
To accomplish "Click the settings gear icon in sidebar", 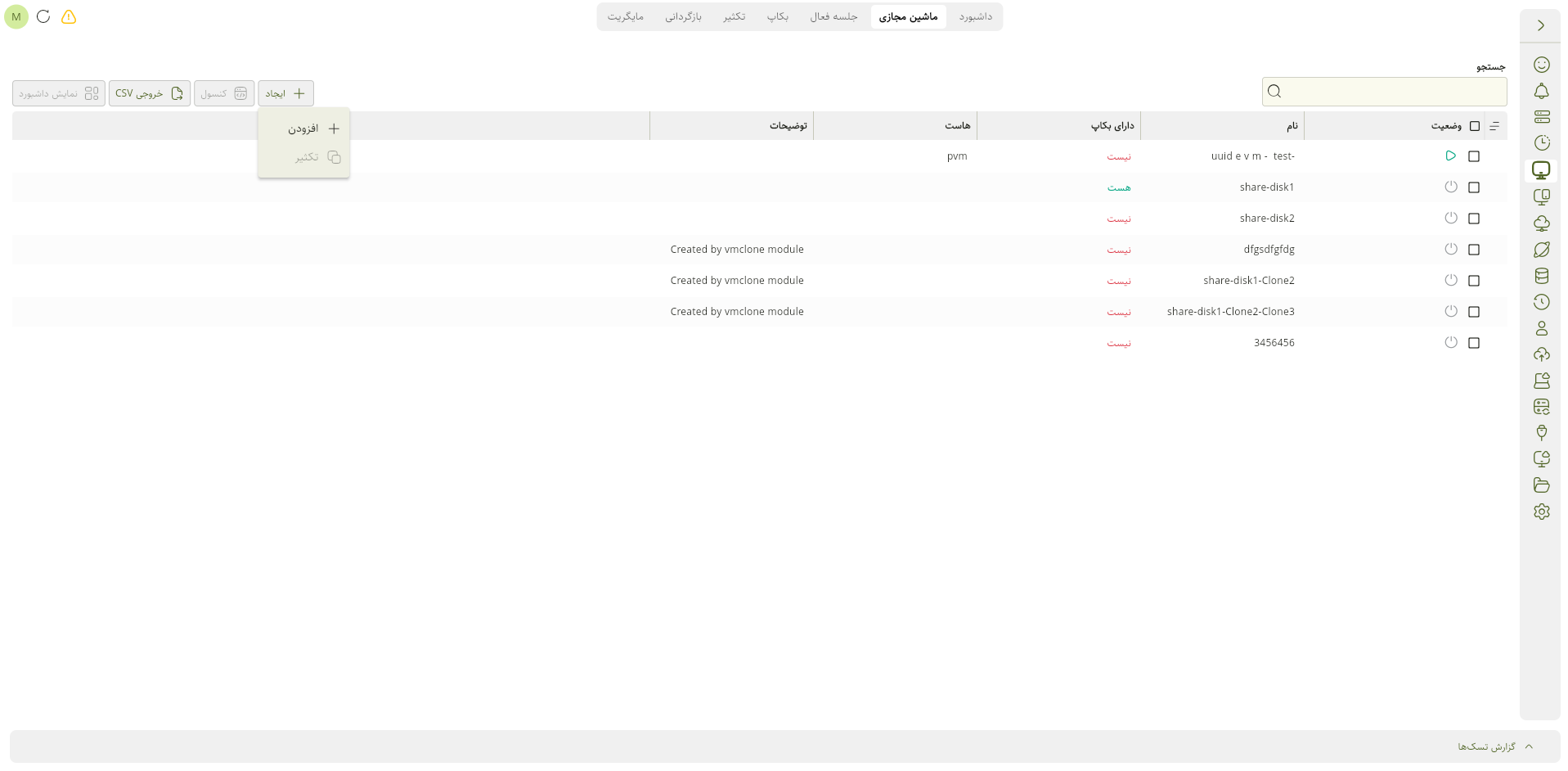I will [x=1541, y=512].
